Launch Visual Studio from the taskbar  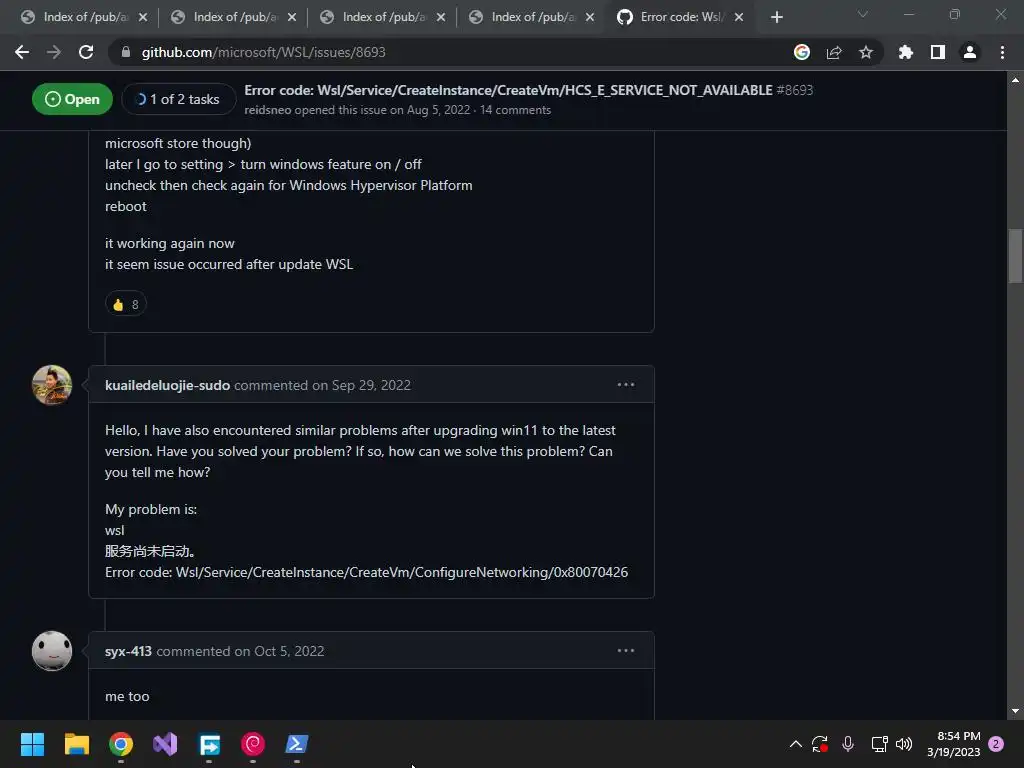[x=165, y=744]
